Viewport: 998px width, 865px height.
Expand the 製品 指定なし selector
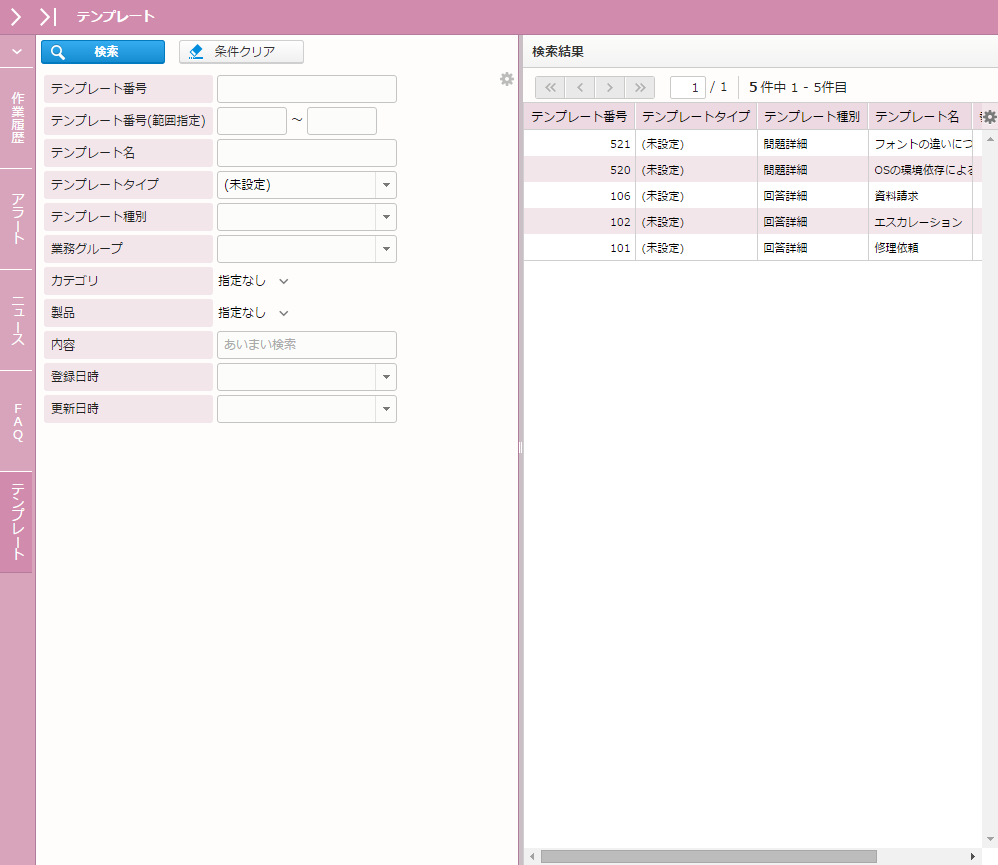[254, 313]
